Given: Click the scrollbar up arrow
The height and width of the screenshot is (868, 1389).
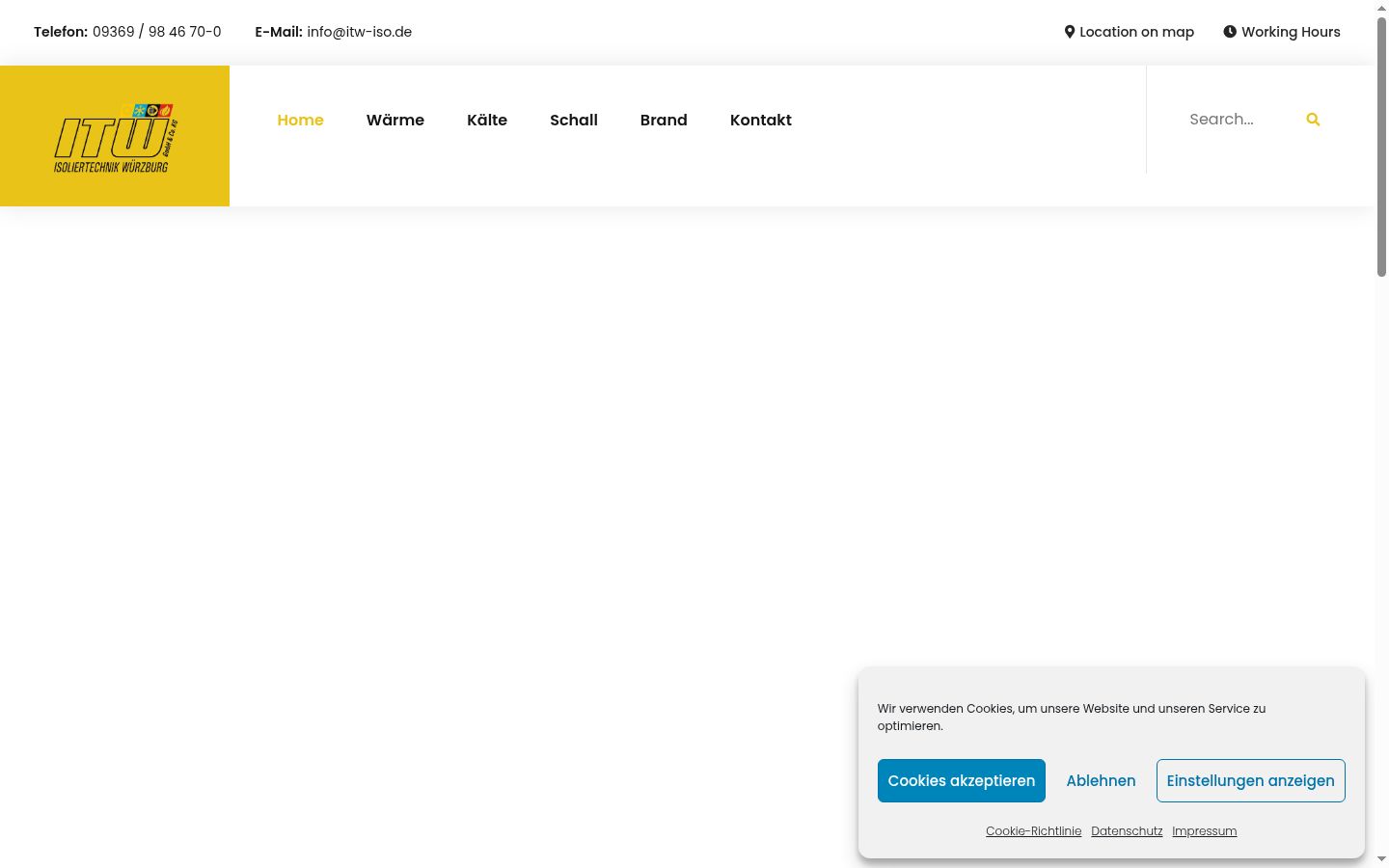Looking at the screenshot, I should click(x=1381, y=8).
